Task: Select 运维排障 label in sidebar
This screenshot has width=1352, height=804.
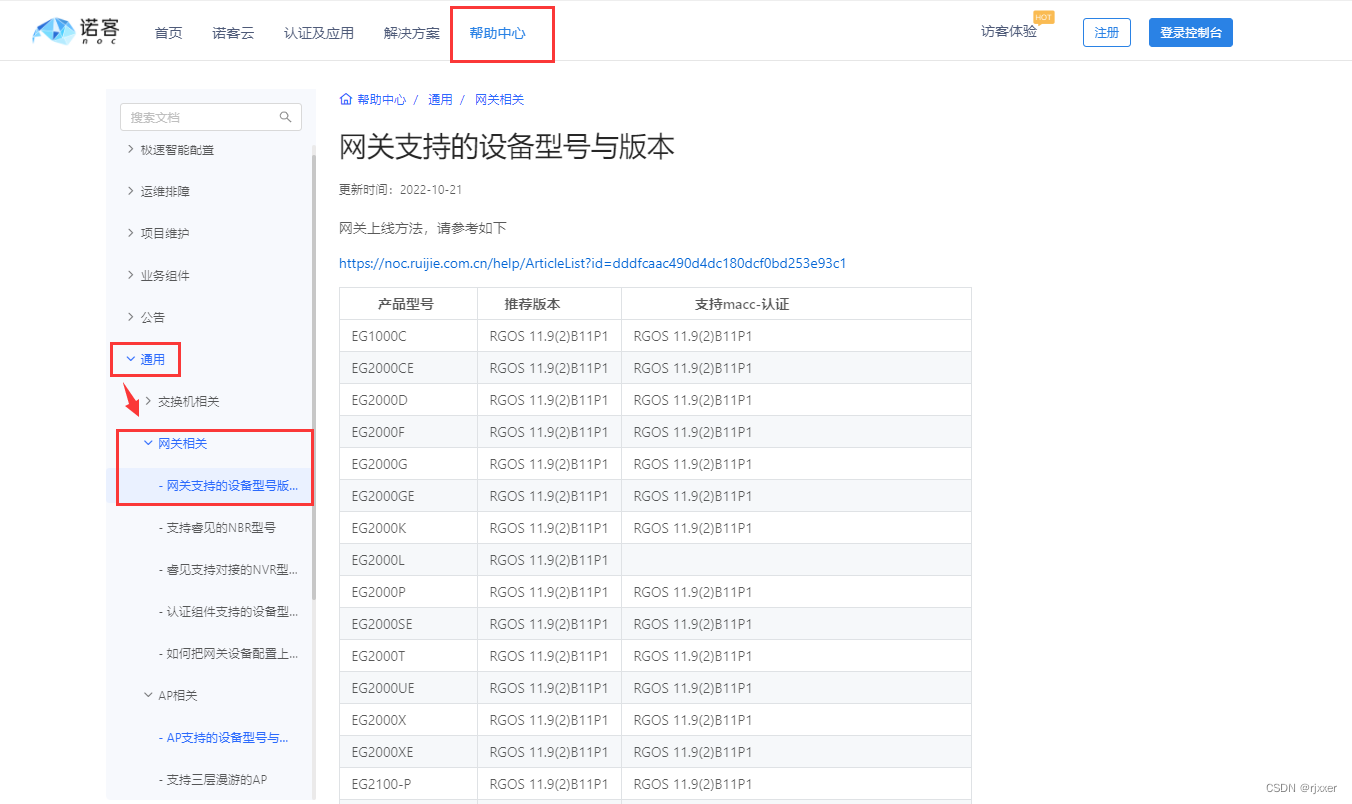Action: pyautogui.click(x=165, y=191)
